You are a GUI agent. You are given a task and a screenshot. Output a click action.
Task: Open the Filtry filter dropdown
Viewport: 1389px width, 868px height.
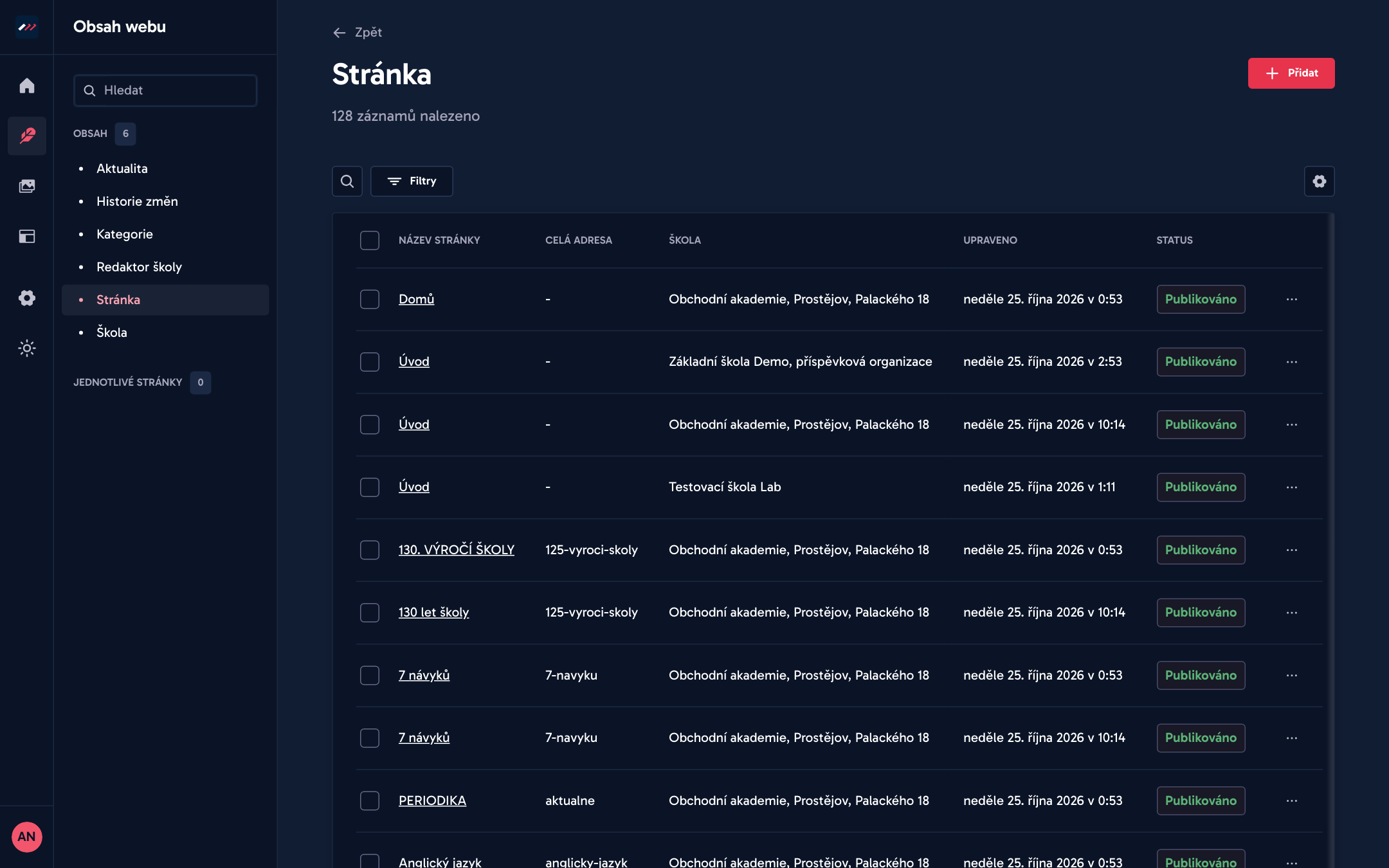[412, 181]
